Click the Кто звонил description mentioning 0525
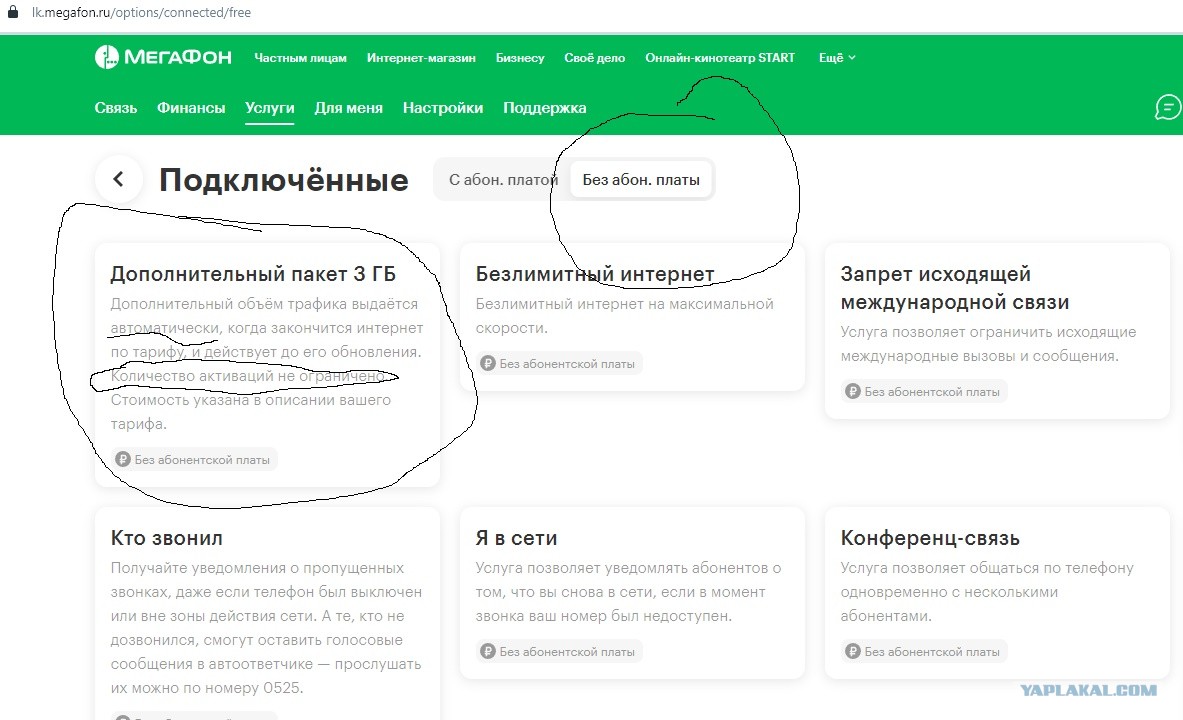The image size is (1183, 720). (x=266, y=628)
